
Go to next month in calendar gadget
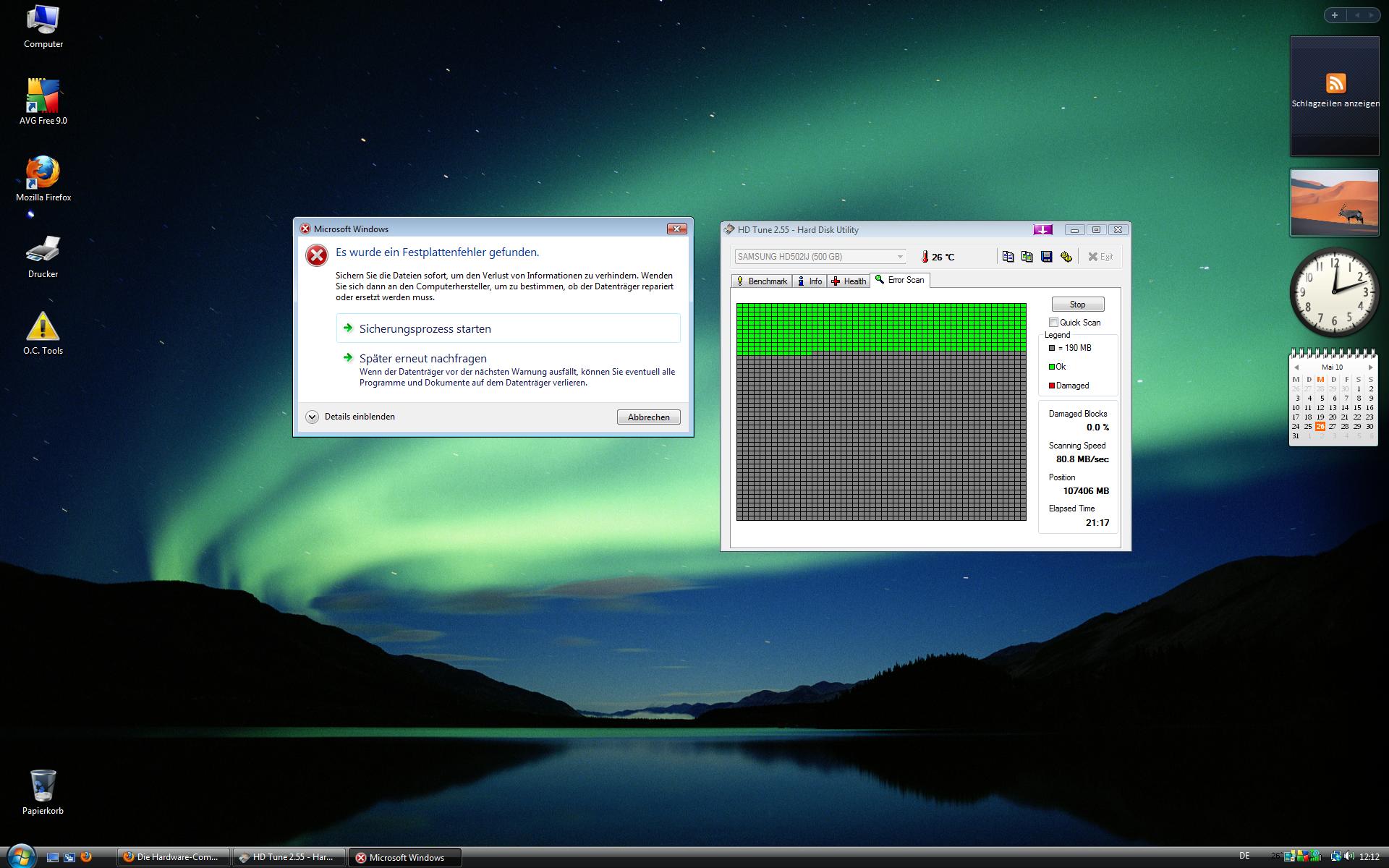(x=1370, y=367)
